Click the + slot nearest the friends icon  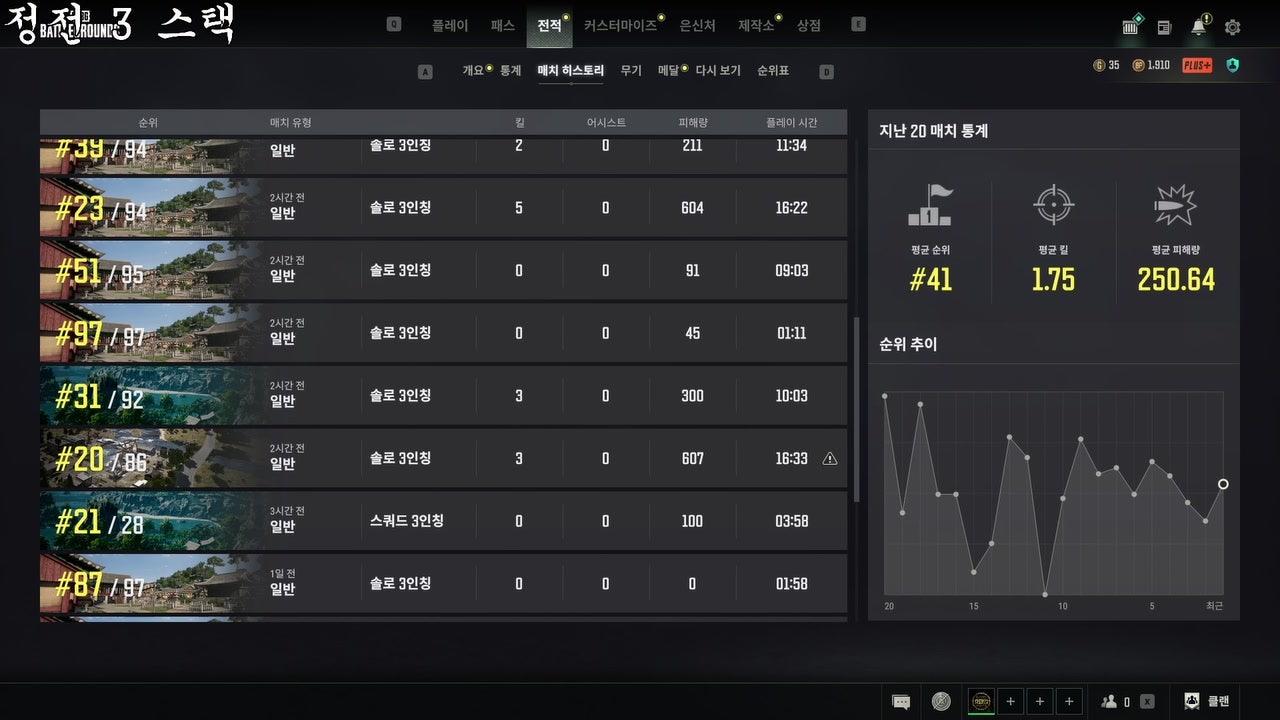1069,702
